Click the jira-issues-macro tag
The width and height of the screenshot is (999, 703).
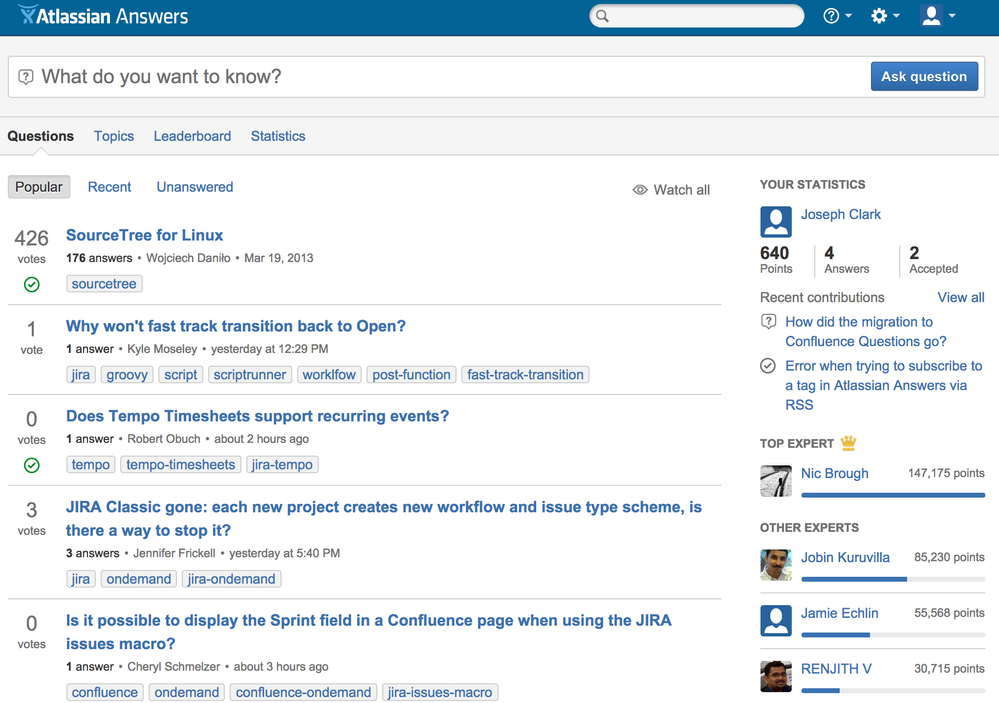click(440, 692)
